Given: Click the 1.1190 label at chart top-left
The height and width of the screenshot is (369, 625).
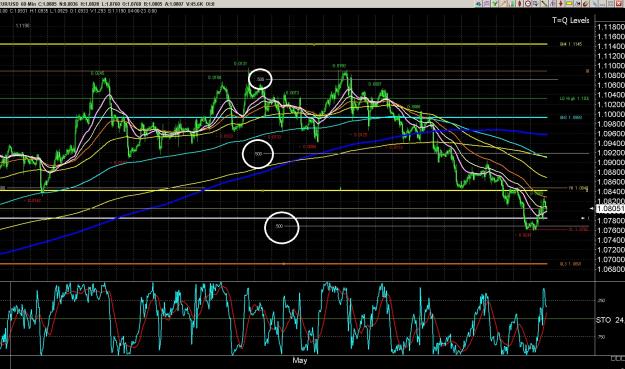Looking at the screenshot, I should 23,26.
